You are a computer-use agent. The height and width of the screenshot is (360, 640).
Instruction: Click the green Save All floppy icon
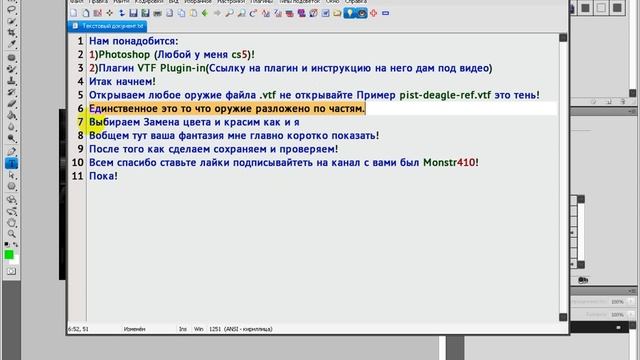coord(145,13)
